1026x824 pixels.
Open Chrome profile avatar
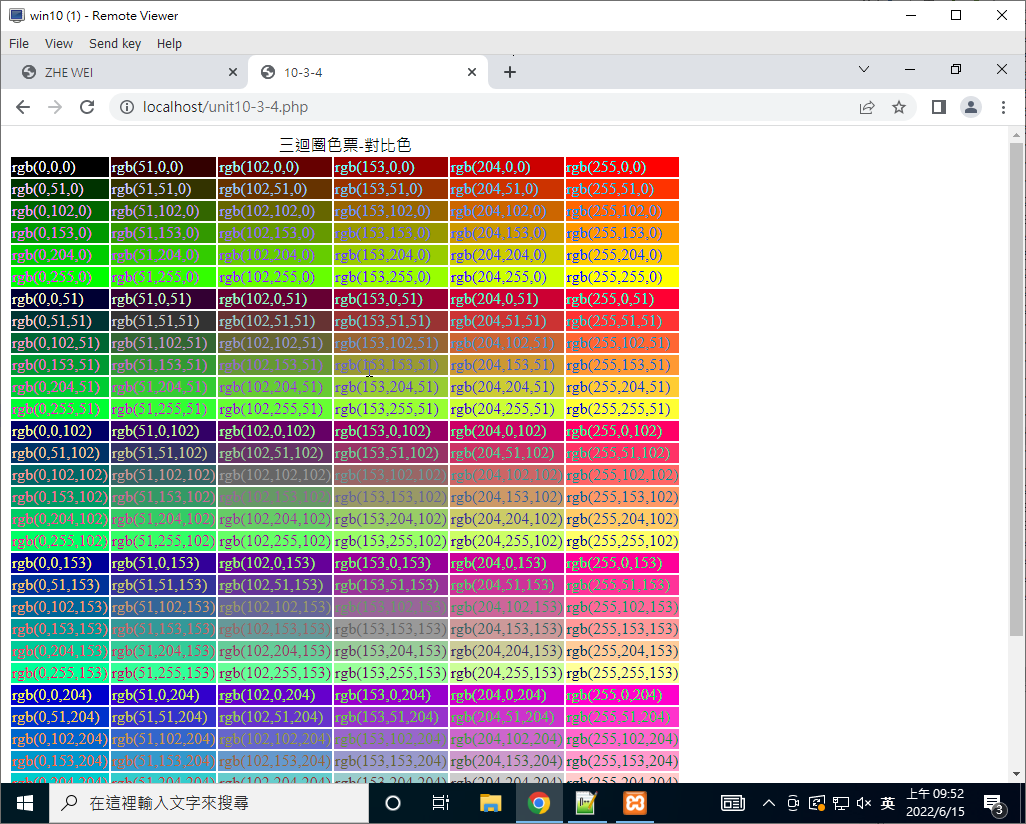pyautogui.click(x=970, y=107)
